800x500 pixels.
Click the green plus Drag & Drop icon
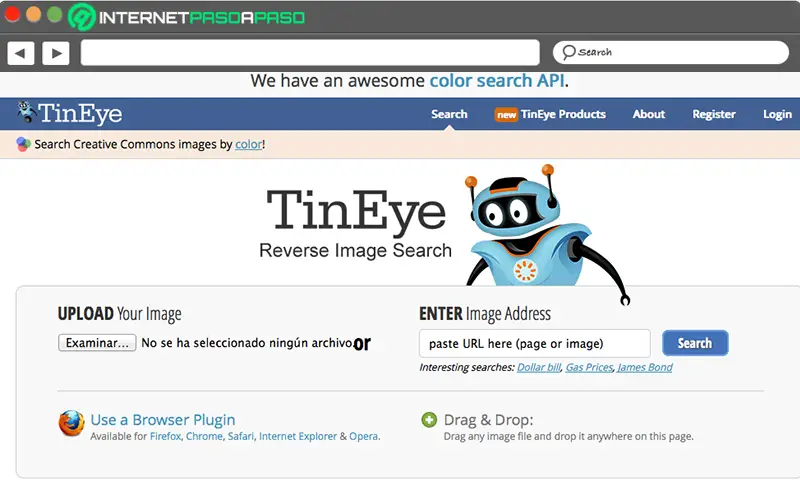(429, 420)
